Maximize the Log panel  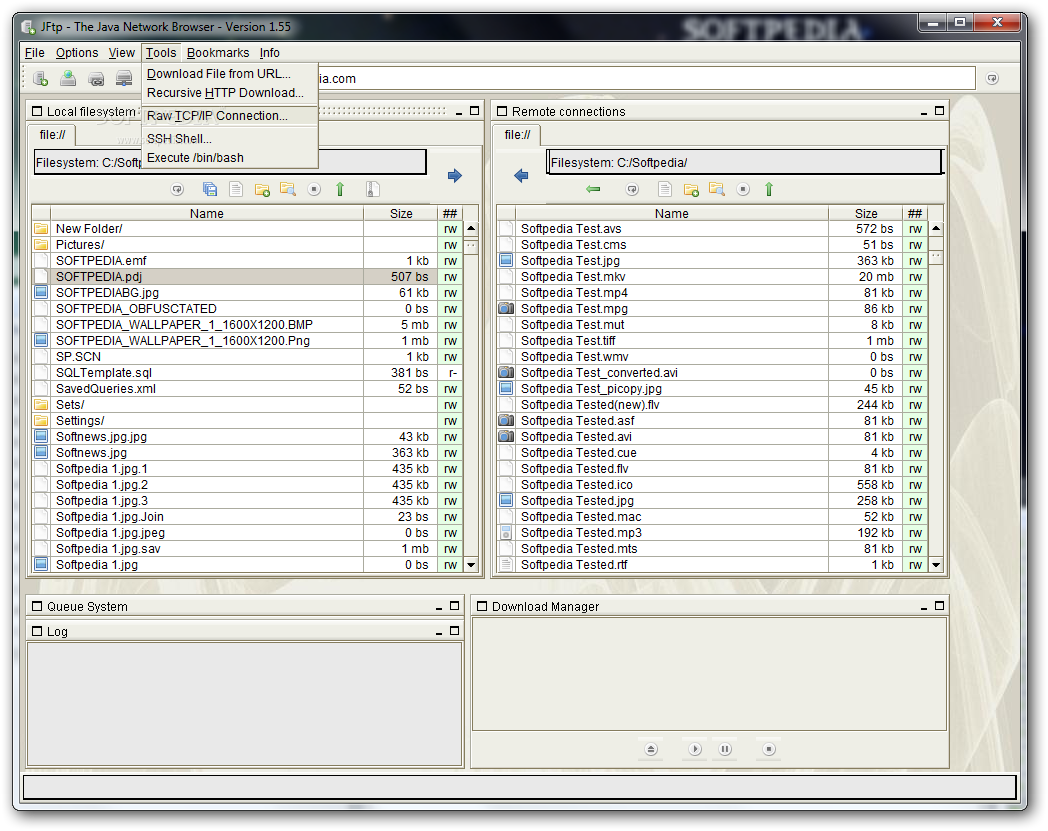454,630
